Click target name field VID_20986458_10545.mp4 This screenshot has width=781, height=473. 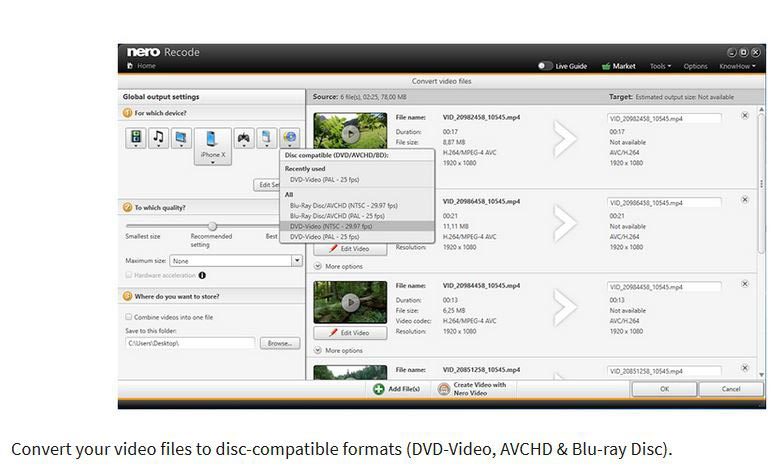point(664,203)
